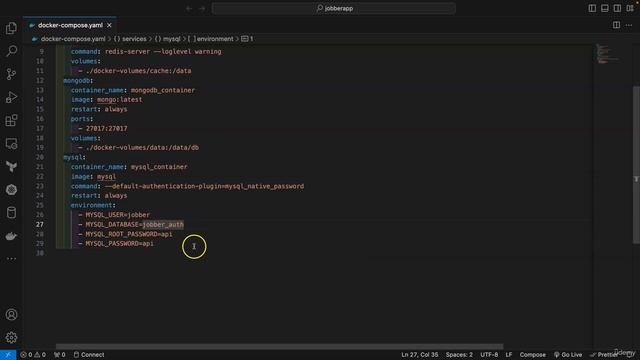This screenshot has width=640, height=360.
Task: Open the Accounts menu icon
Action: coord(11,315)
